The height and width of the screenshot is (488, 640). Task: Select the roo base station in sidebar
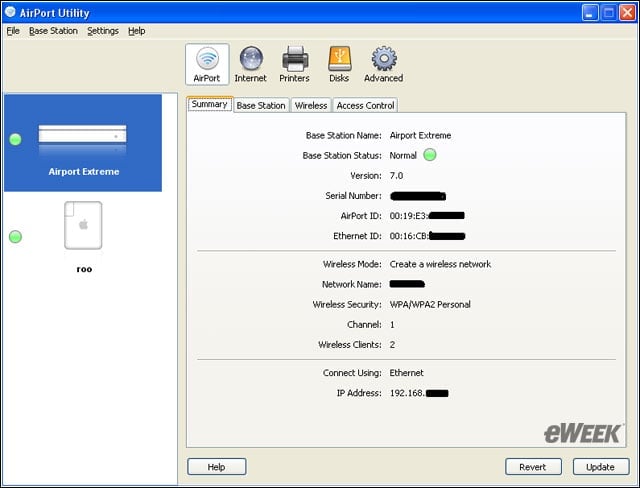click(x=84, y=237)
